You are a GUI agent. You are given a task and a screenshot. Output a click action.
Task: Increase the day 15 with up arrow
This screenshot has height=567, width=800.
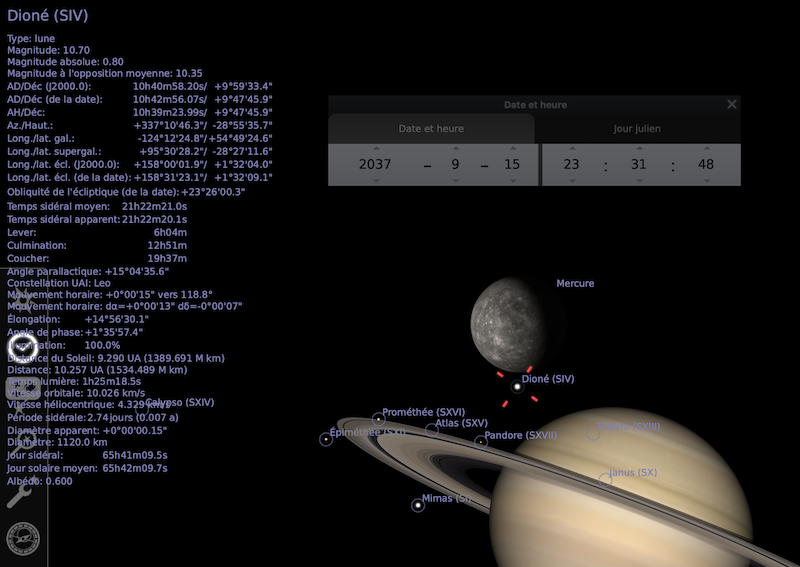tap(512, 149)
